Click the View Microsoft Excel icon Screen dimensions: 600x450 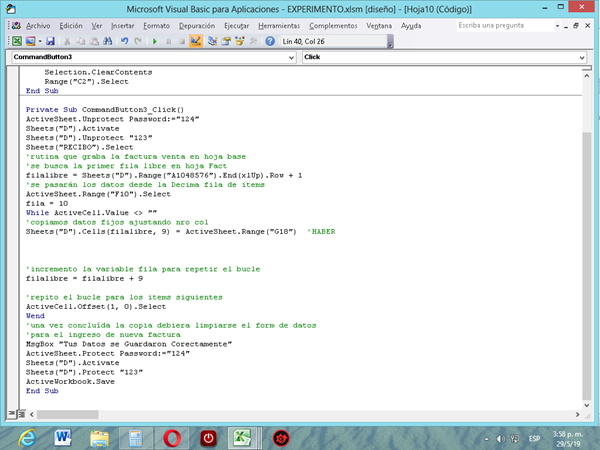[17, 41]
